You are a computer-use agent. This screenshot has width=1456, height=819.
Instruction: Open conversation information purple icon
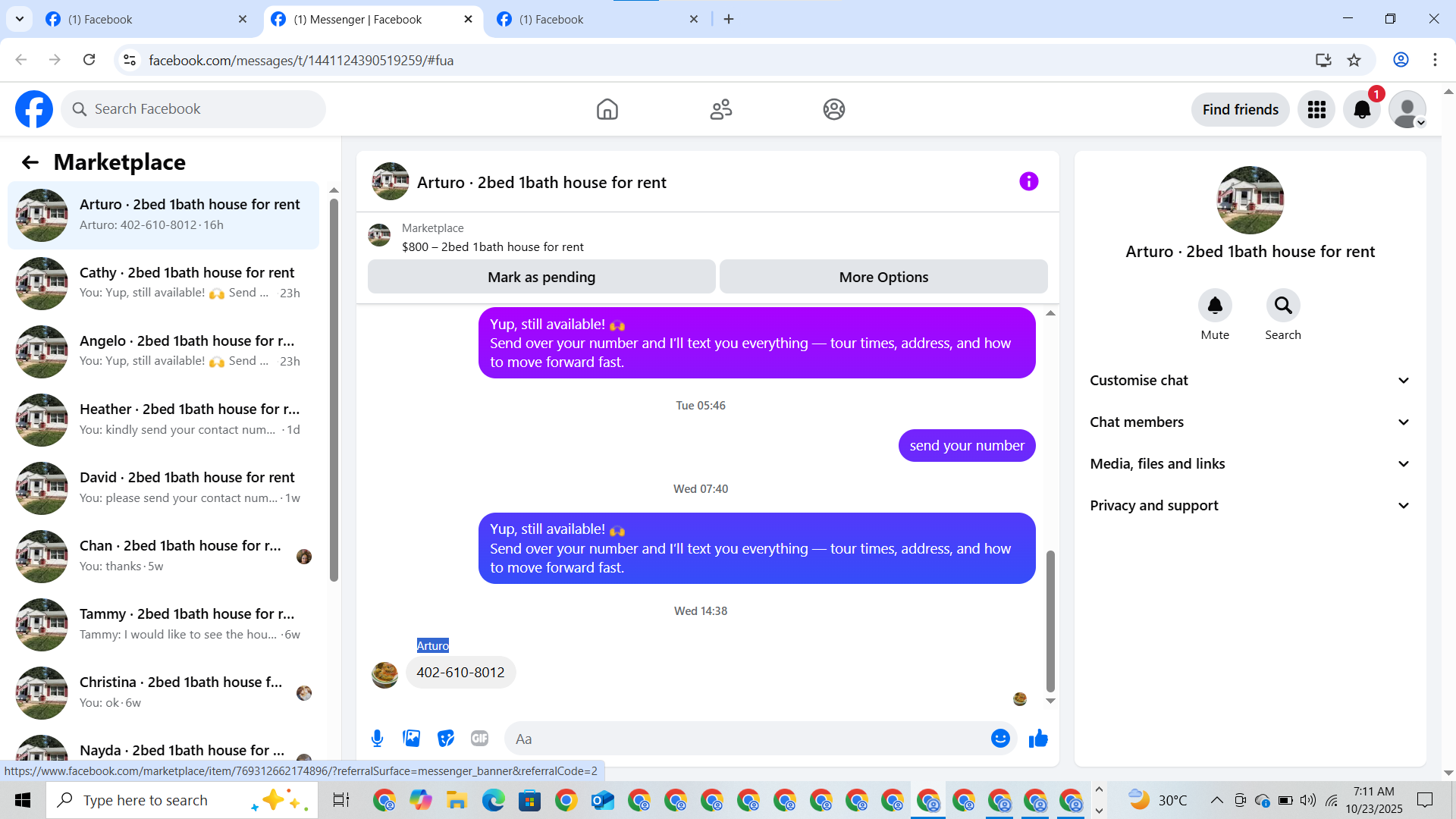pos(1028,182)
